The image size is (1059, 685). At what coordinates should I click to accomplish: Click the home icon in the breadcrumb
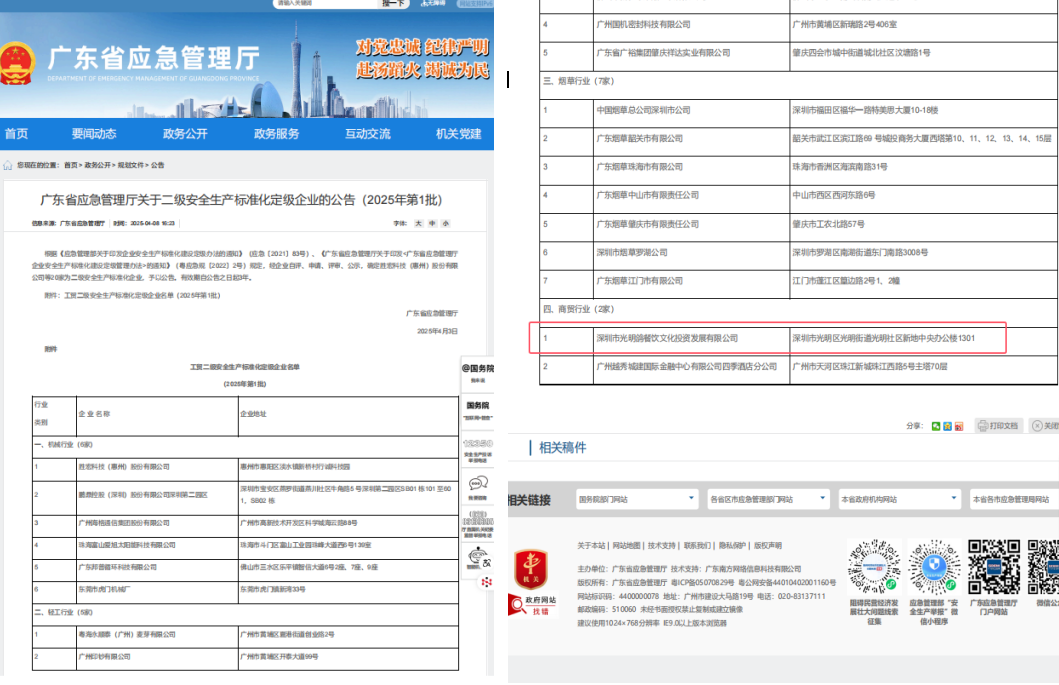click(8, 165)
